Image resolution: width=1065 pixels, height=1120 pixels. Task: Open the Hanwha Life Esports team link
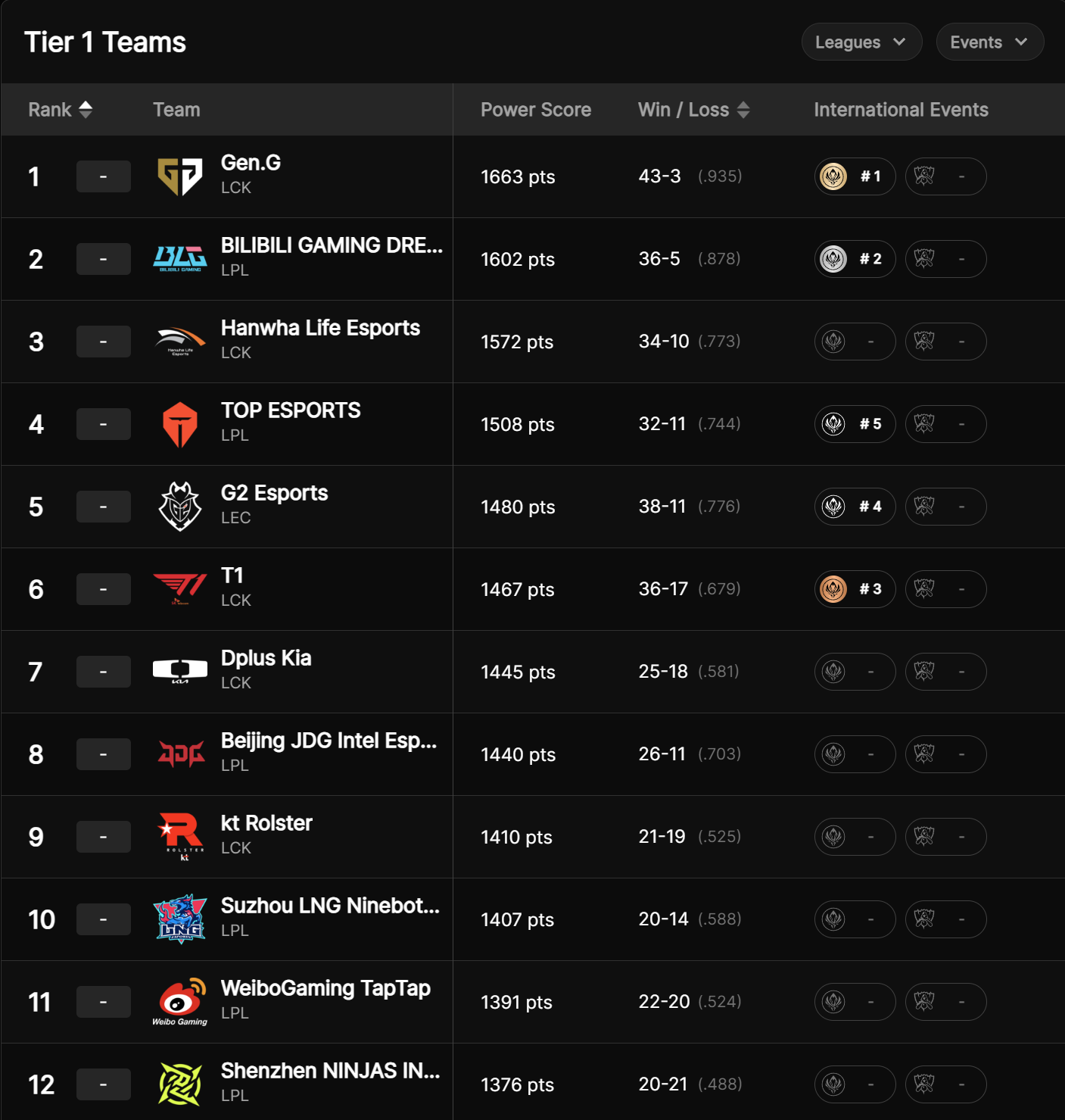(320, 328)
